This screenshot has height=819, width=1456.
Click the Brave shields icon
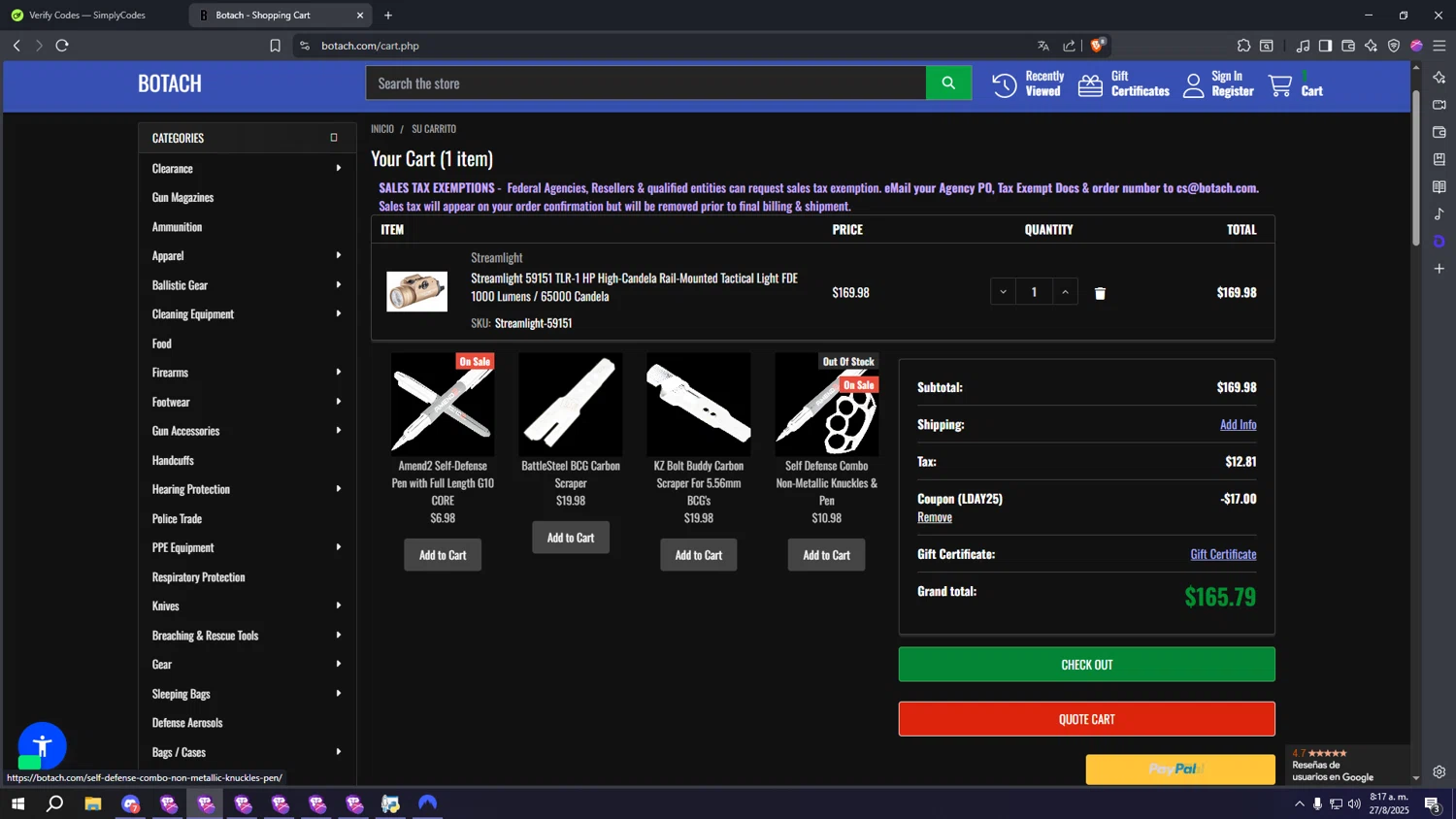[1097, 46]
